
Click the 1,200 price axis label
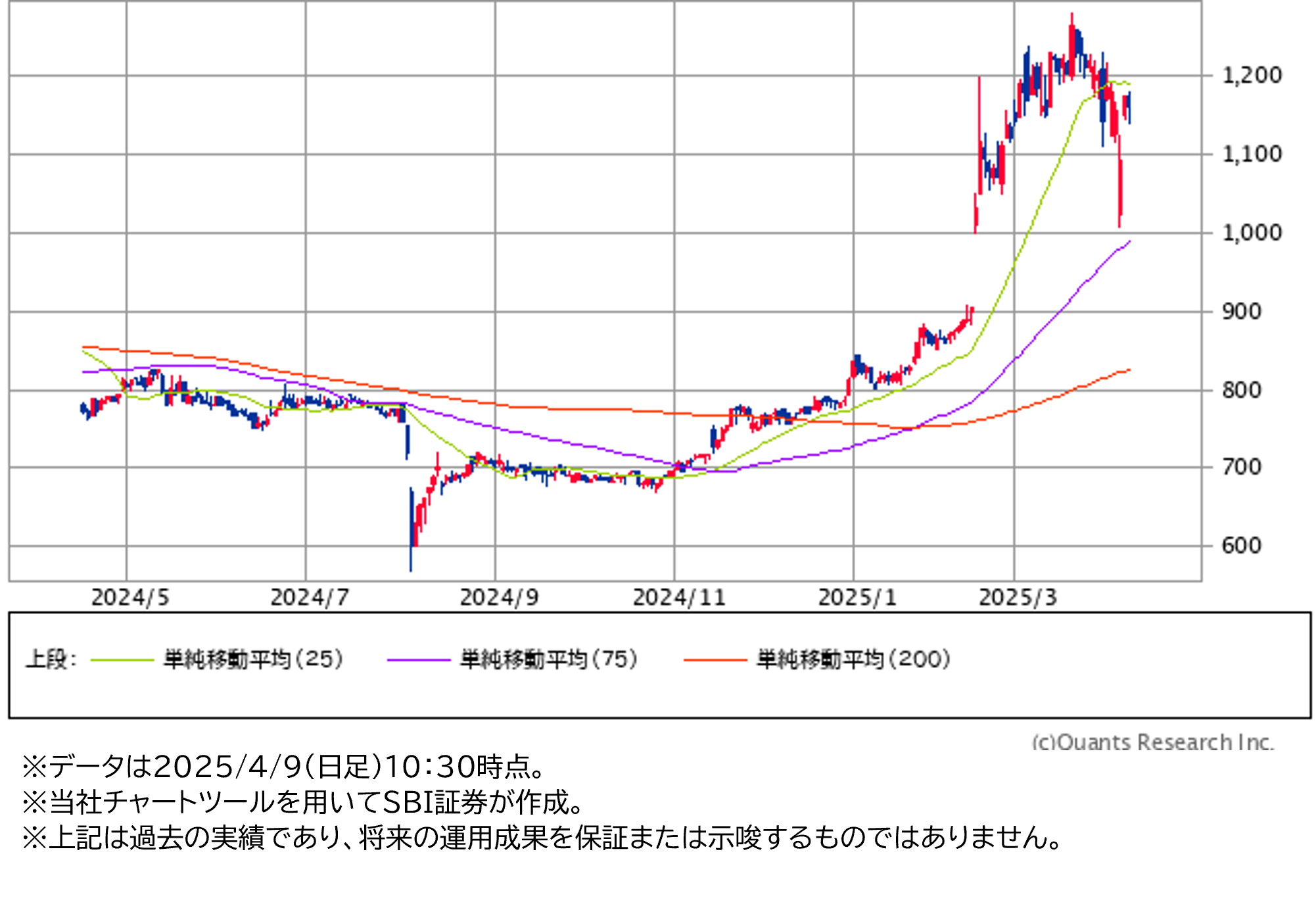click(x=1252, y=76)
